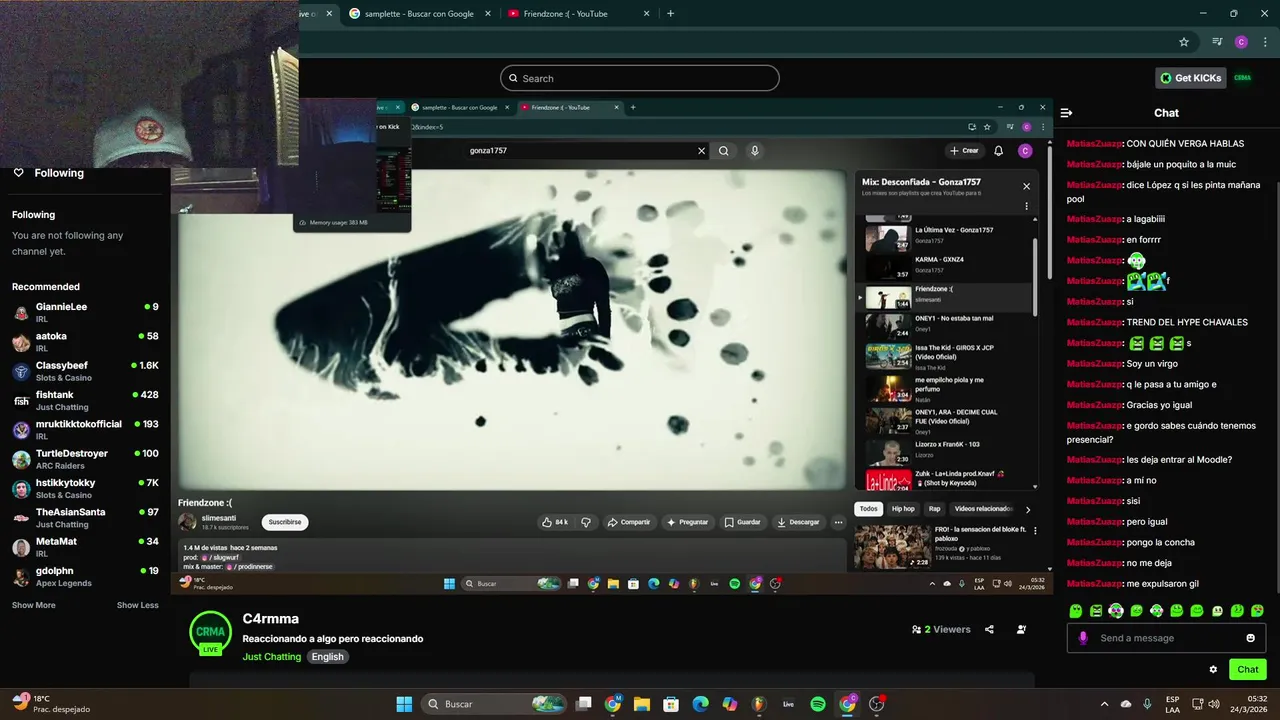Click the user report icon beside share

click(1021, 629)
